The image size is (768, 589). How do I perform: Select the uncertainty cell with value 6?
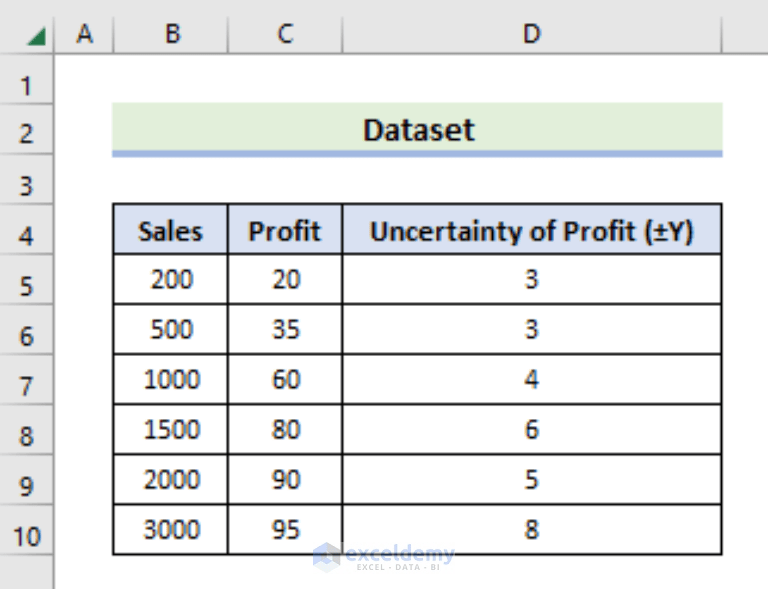click(531, 429)
